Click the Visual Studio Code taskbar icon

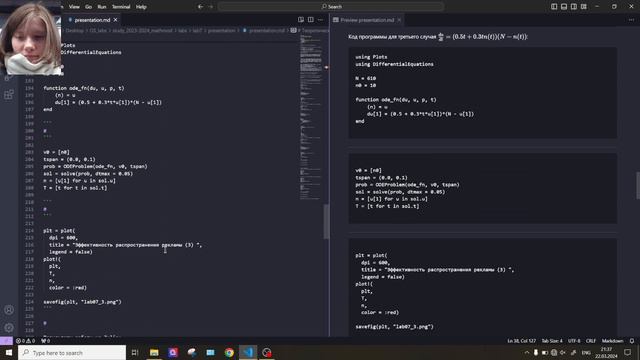pos(248,352)
